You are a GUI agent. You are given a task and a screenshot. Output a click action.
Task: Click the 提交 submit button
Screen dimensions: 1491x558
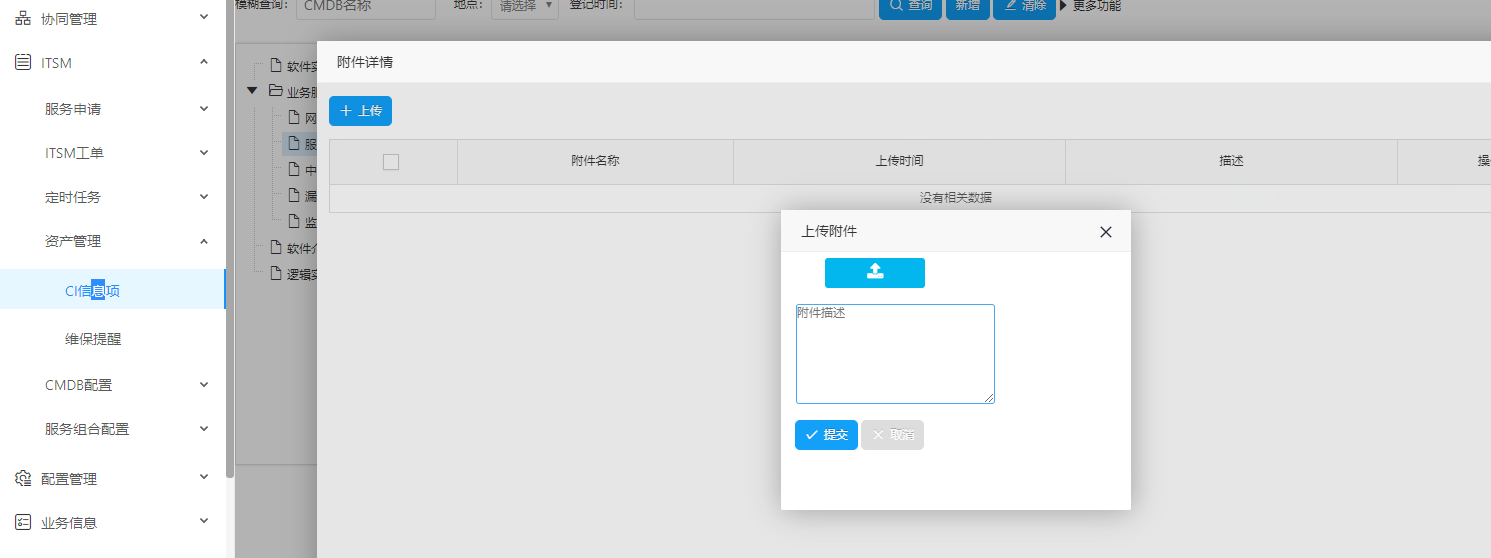click(x=826, y=435)
